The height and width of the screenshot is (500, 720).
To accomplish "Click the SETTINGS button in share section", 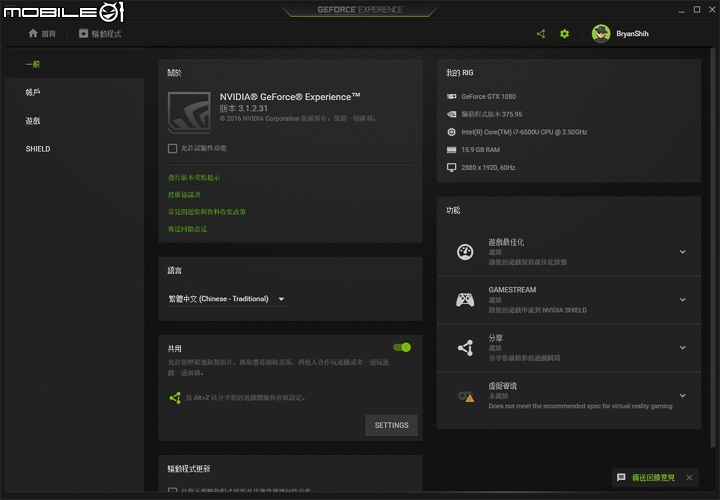I will (x=391, y=425).
